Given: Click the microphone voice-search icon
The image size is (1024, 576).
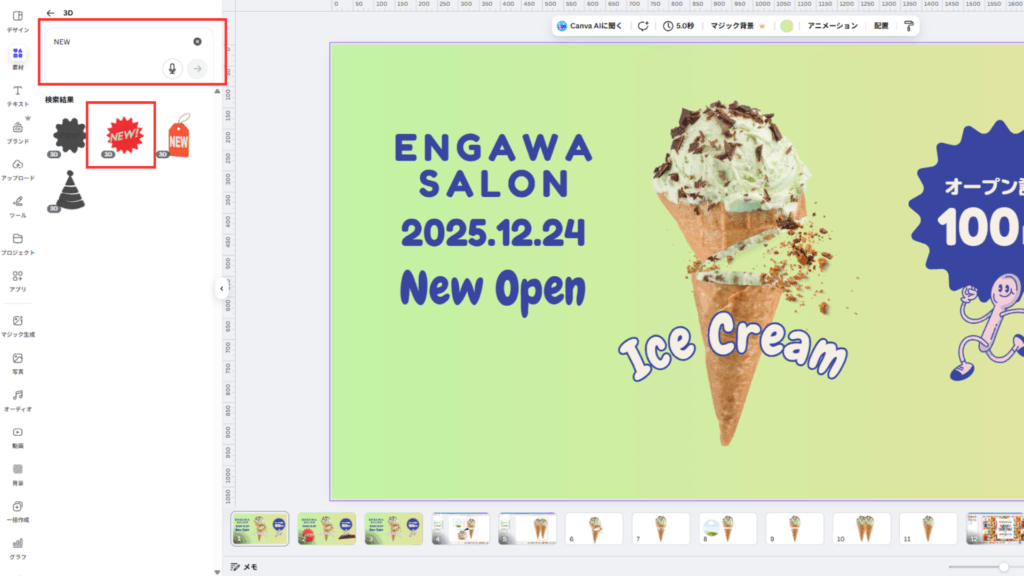Looking at the screenshot, I should (172, 68).
